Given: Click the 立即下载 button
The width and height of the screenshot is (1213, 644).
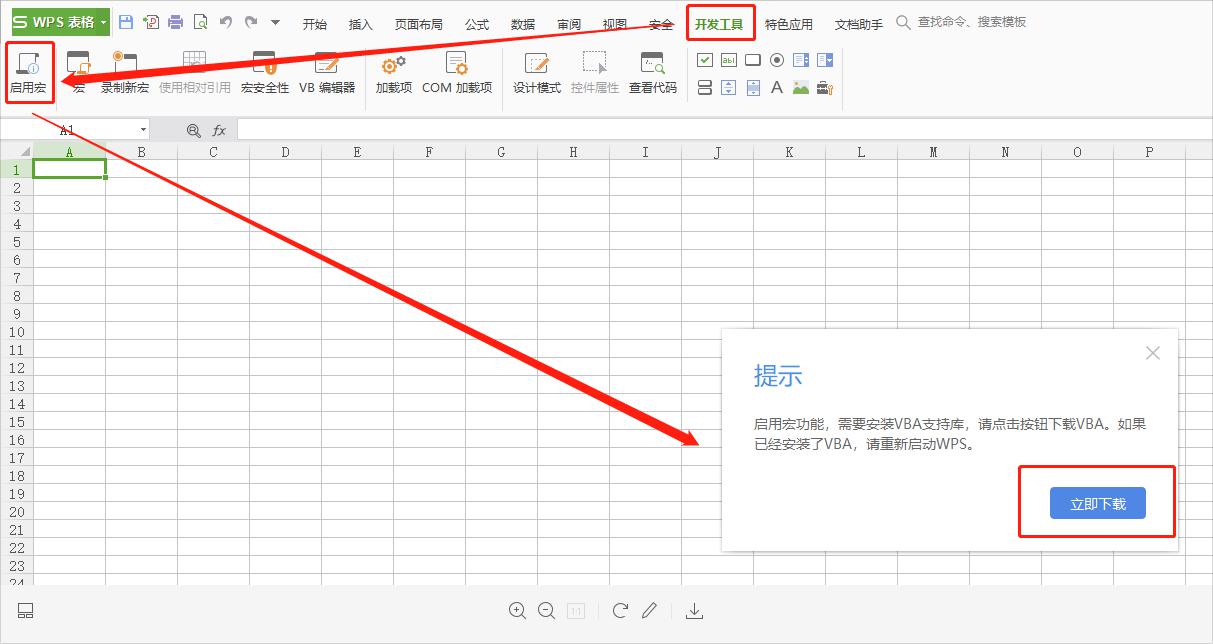Looking at the screenshot, I should coord(1097,504).
